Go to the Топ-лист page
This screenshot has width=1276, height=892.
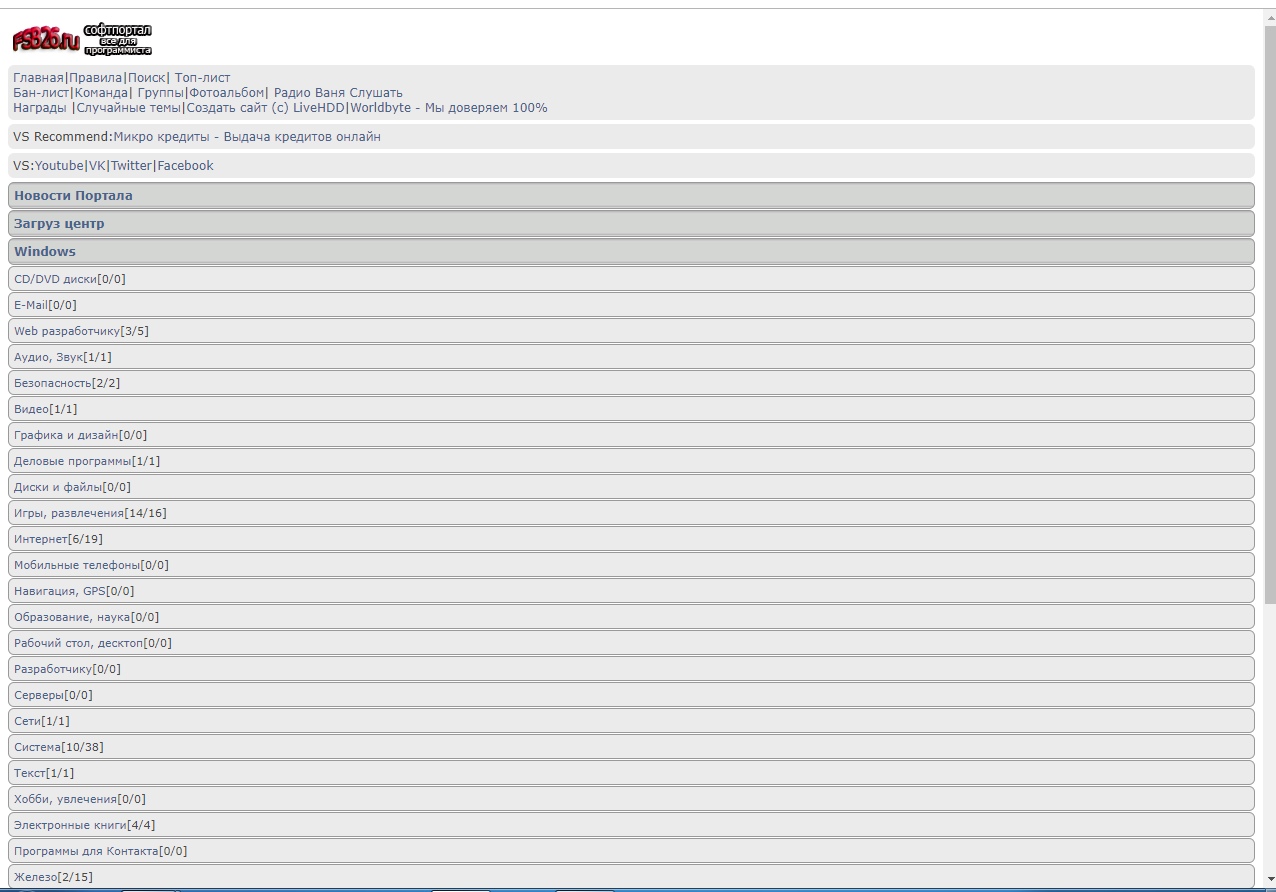(202, 78)
